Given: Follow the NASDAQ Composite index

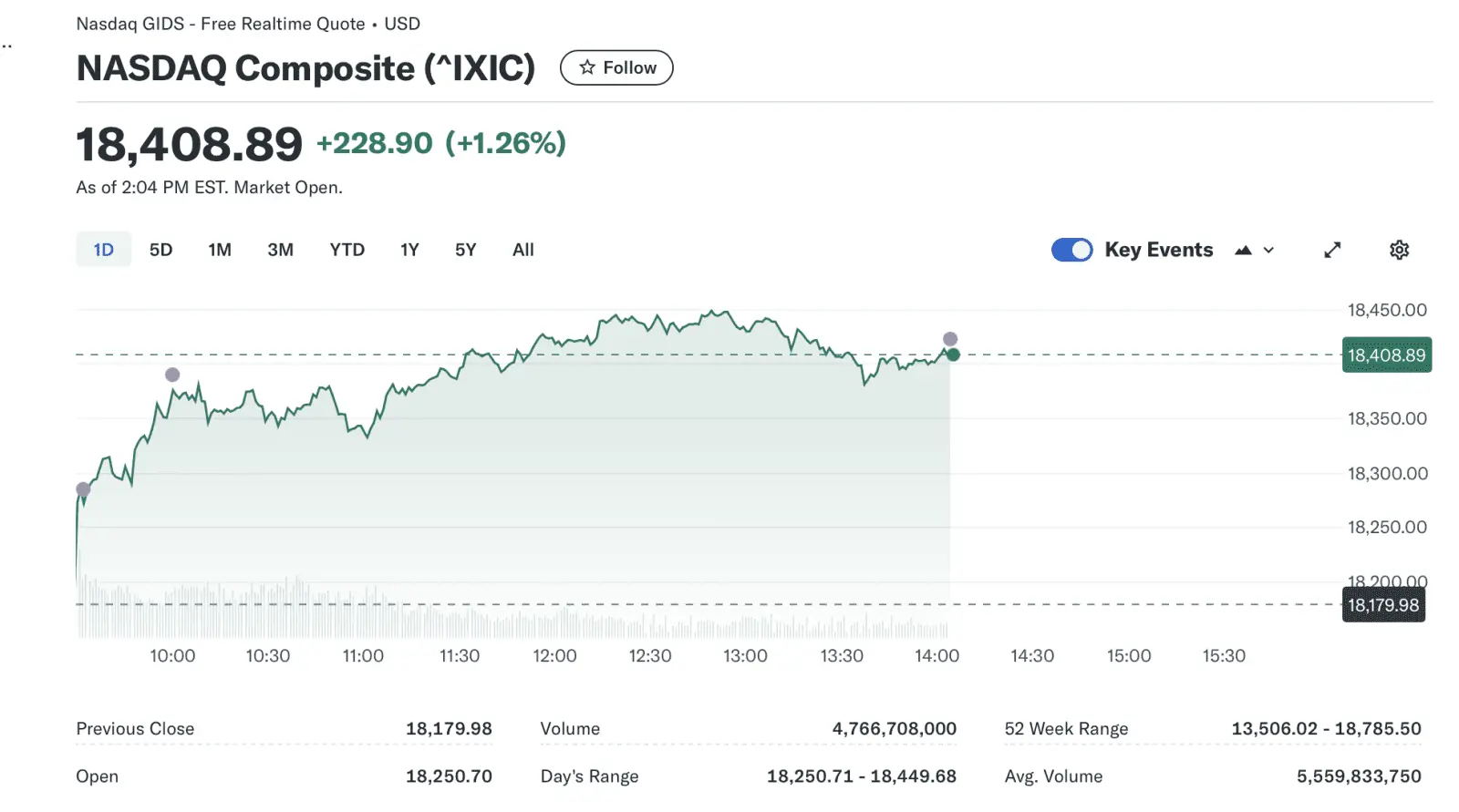Looking at the screenshot, I should [x=616, y=67].
